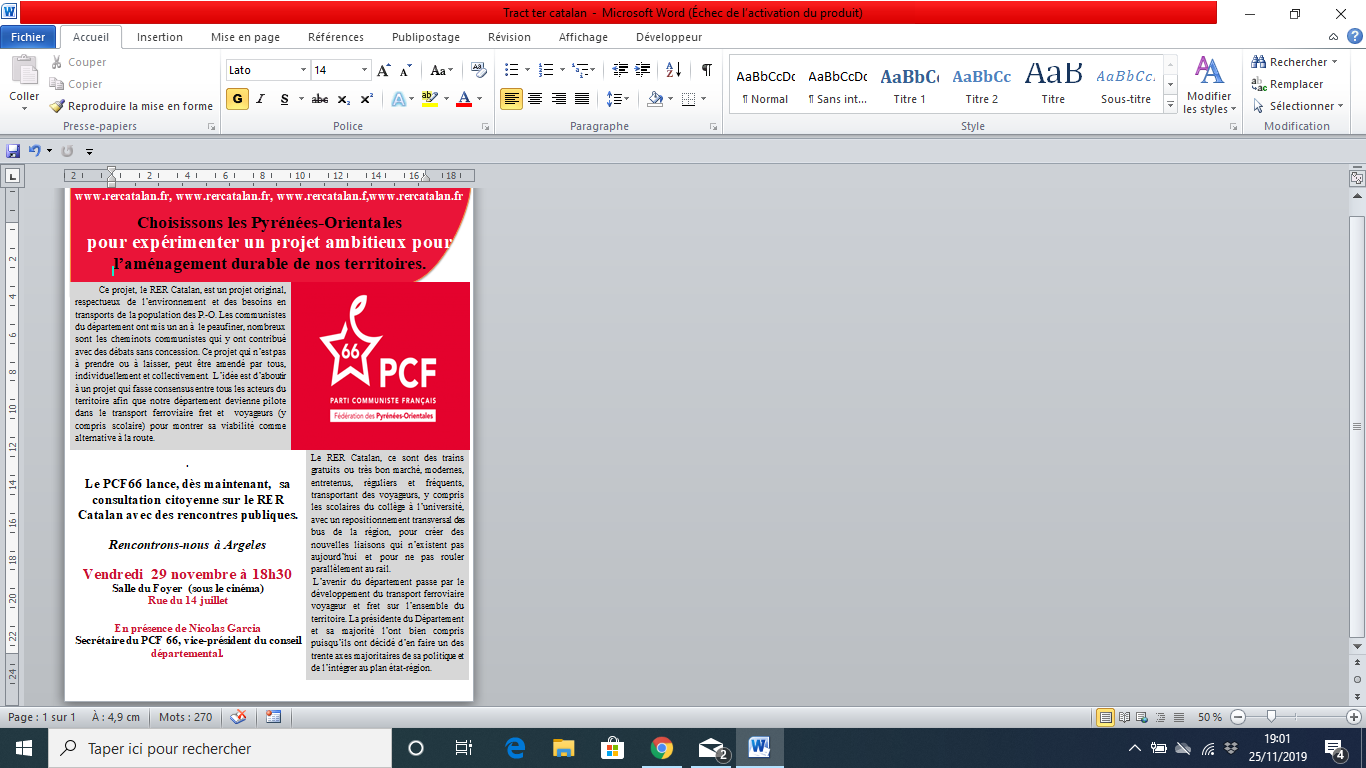The width and height of the screenshot is (1366, 768).
Task: Increase paragraph indent
Action: [x=643, y=70]
